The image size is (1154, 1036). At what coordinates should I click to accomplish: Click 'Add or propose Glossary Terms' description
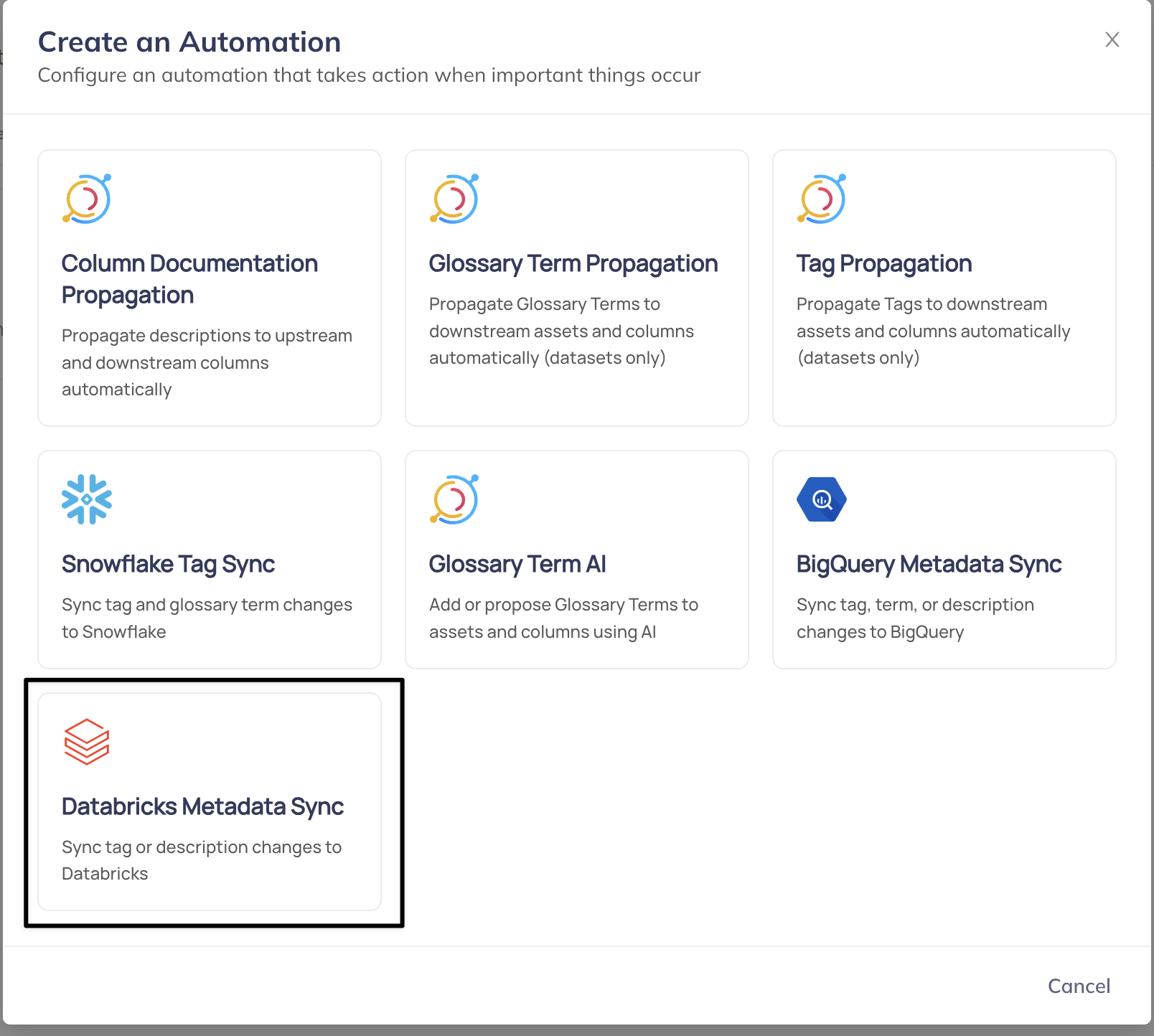pyautogui.click(x=563, y=618)
